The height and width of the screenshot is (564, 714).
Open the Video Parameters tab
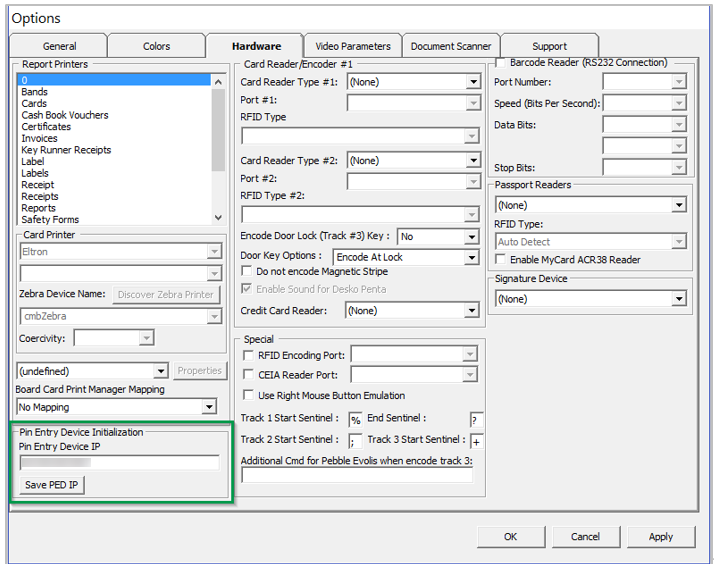[353, 46]
